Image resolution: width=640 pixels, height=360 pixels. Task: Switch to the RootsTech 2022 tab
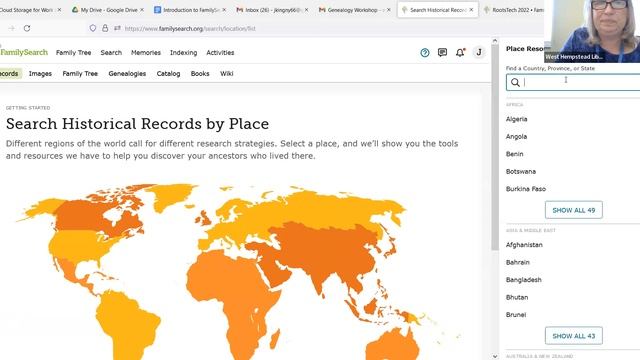point(513,9)
